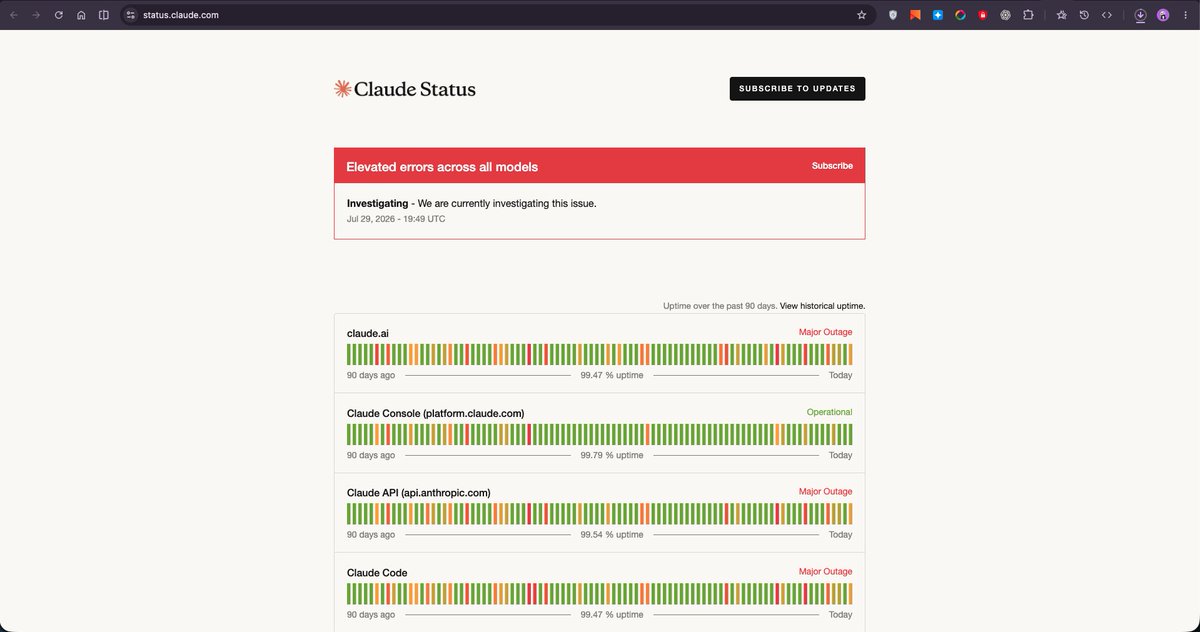Open the ChatGPT knot-logo extension icon

pyautogui.click(x=1005, y=15)
